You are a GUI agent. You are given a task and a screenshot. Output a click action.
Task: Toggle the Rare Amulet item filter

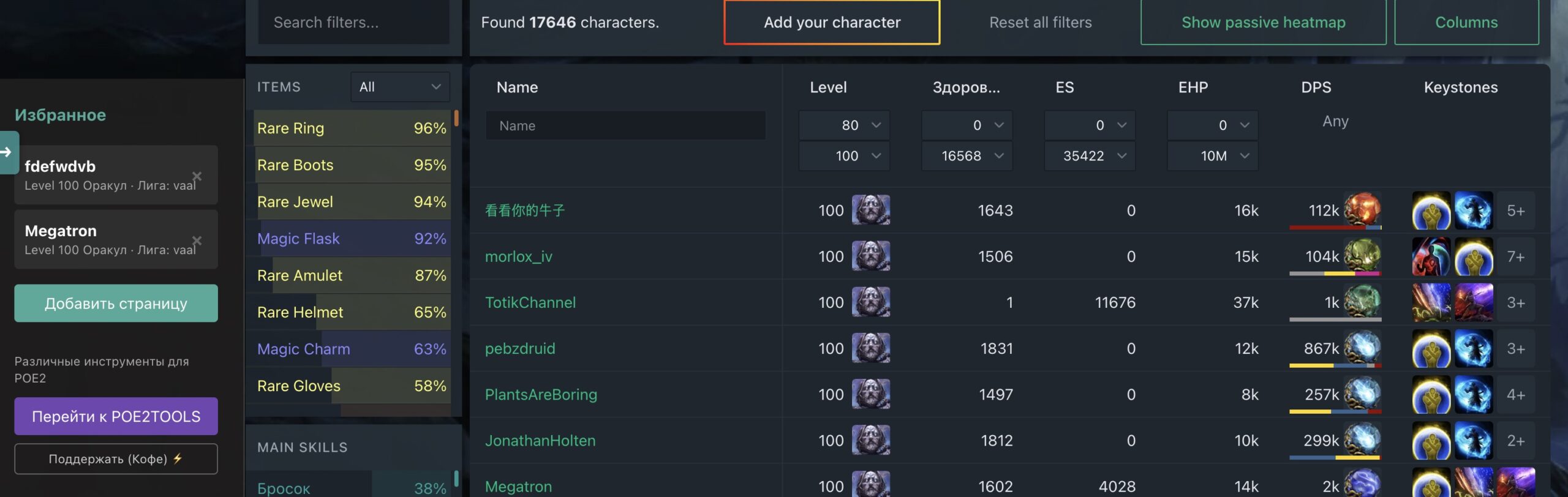[352, 275]
